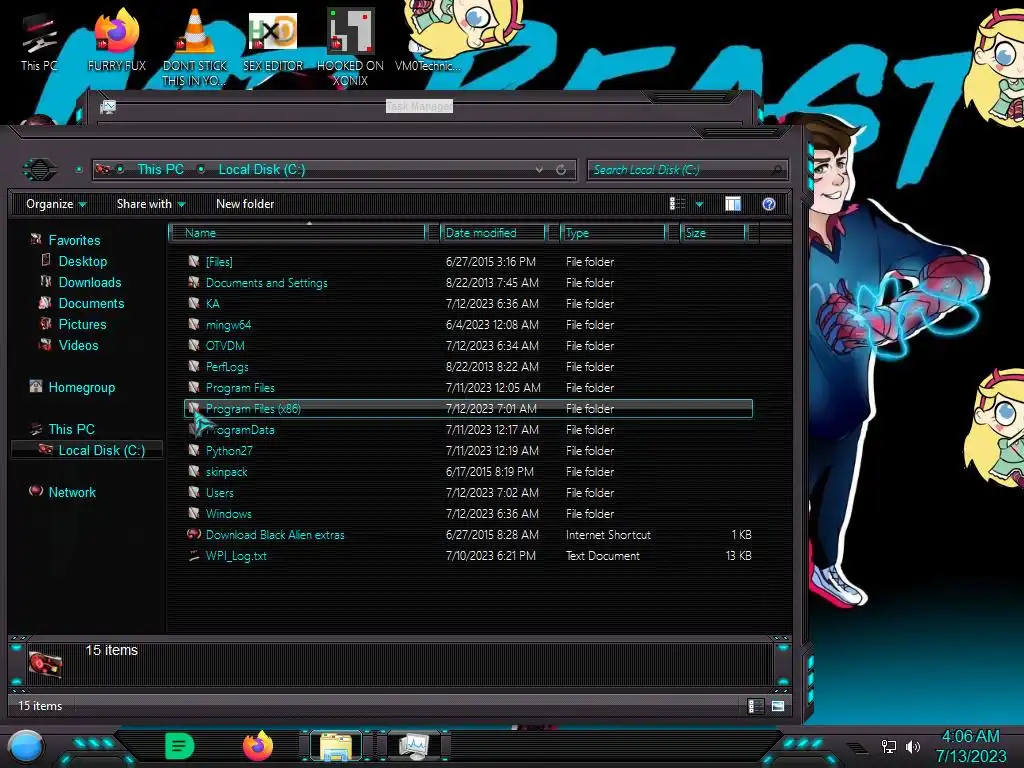This screenshot has width=1024, height=768.
Task: Click Download Black Alien extras shortcut icon
Action: (194, 534)
